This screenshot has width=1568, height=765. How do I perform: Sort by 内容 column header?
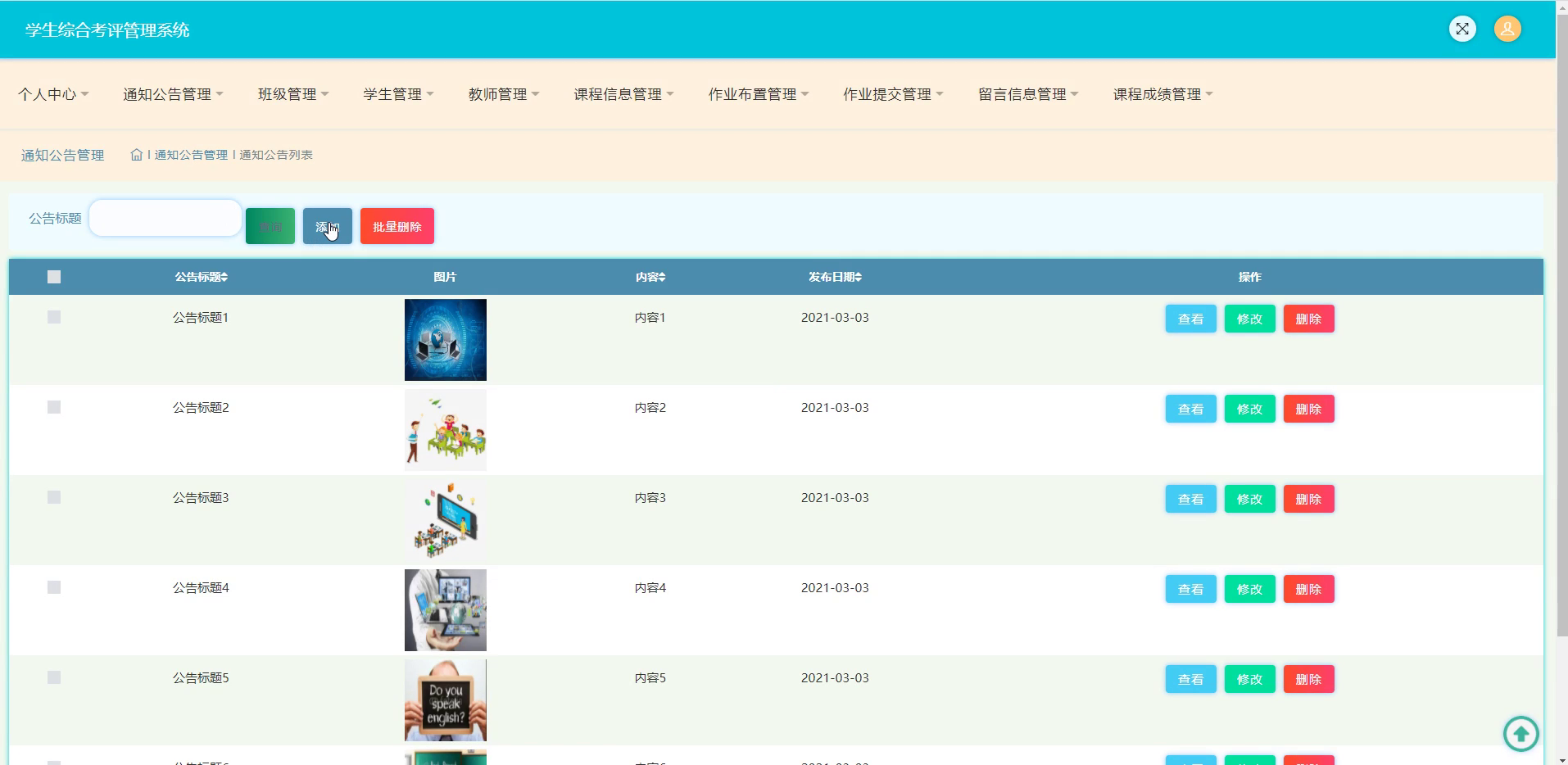[650, 277]
